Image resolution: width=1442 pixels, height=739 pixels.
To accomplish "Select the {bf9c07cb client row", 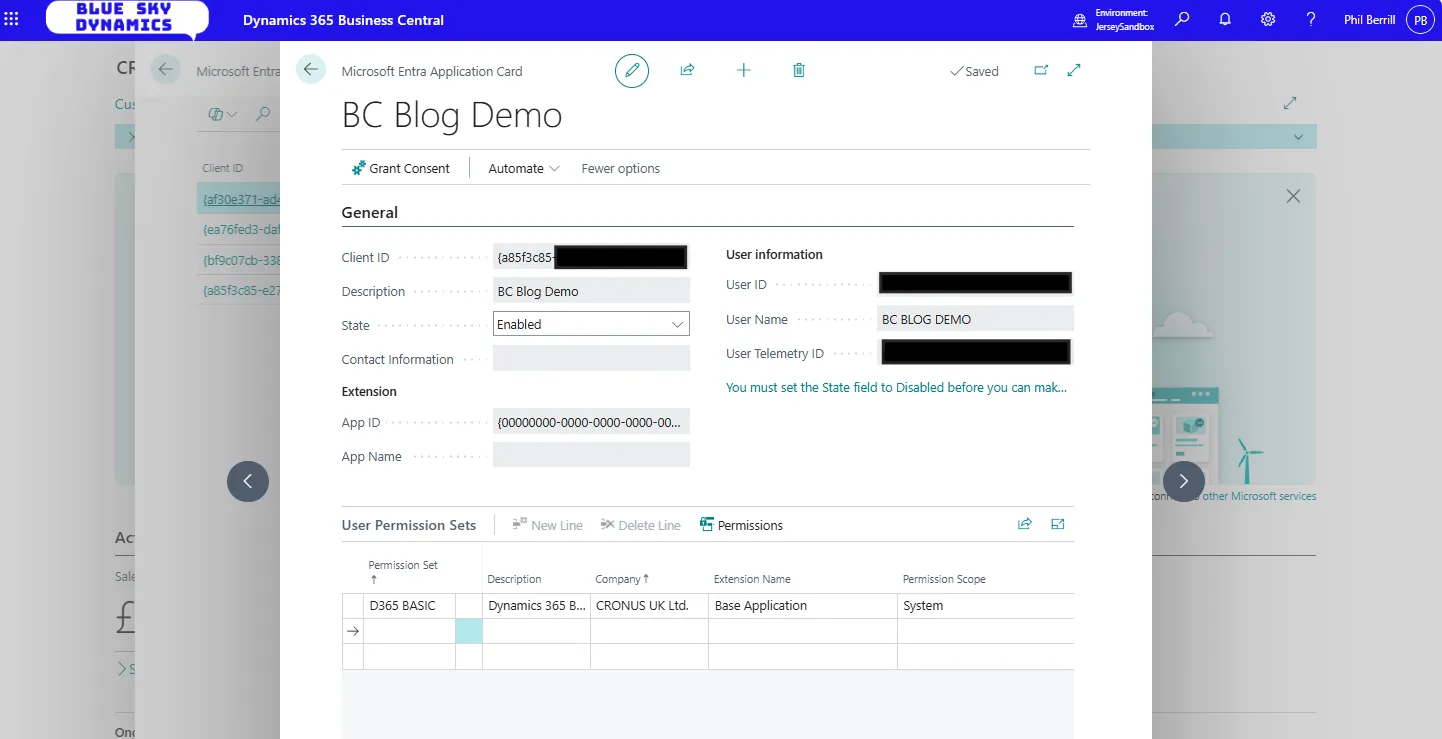I will [x=239, y=260].
